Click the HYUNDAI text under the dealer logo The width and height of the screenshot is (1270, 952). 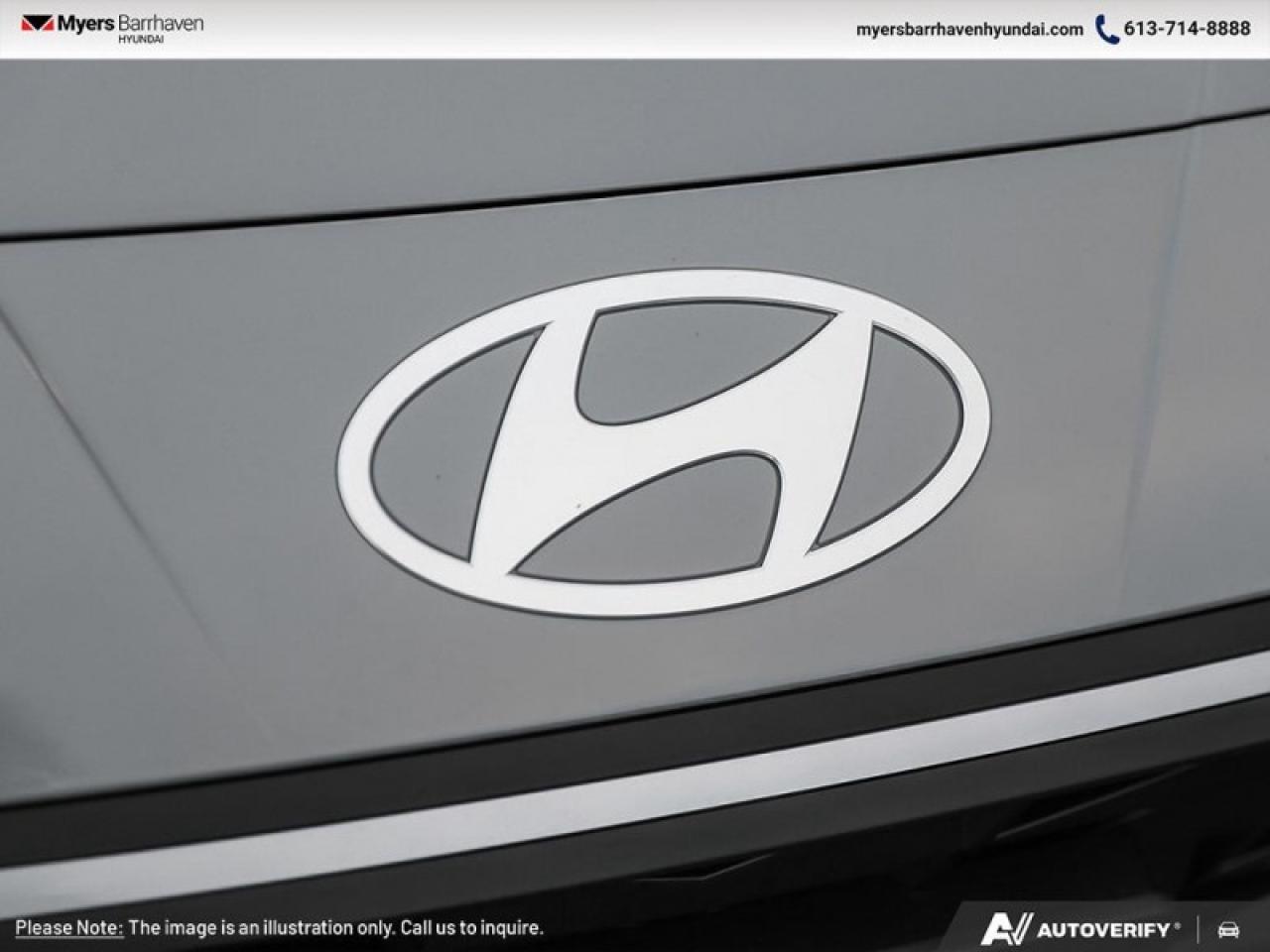(142, 39)
